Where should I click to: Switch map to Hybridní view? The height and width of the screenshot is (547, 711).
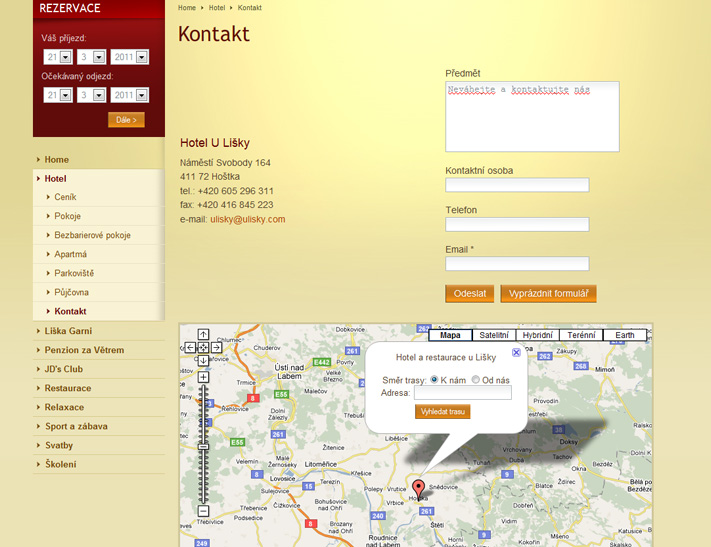coord(537,335)
